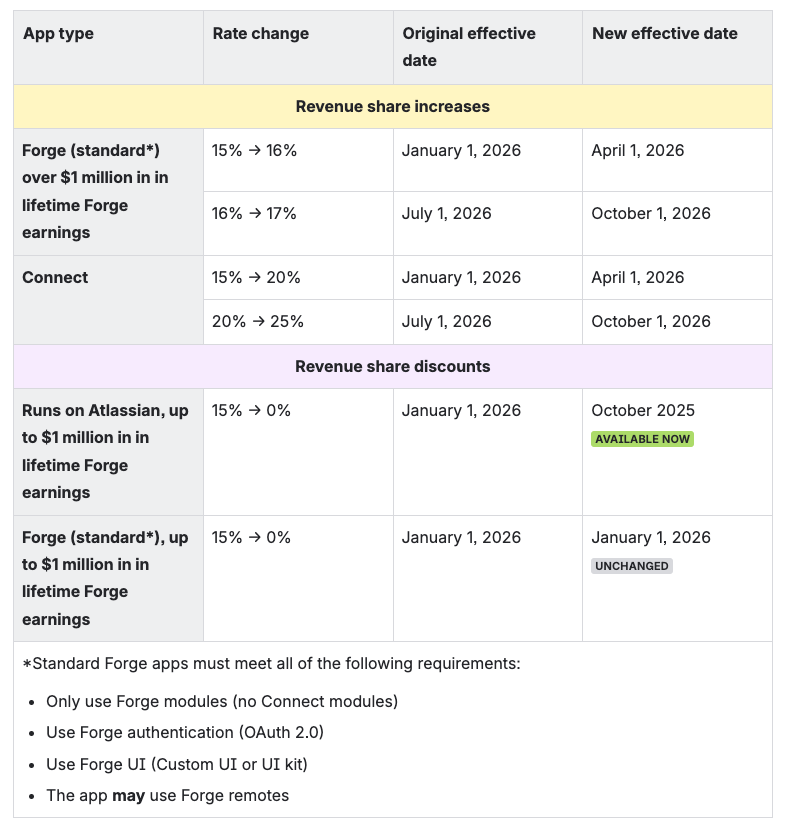Select the New effective date header
The image size is (787, 836).
[x=665, y=34]
